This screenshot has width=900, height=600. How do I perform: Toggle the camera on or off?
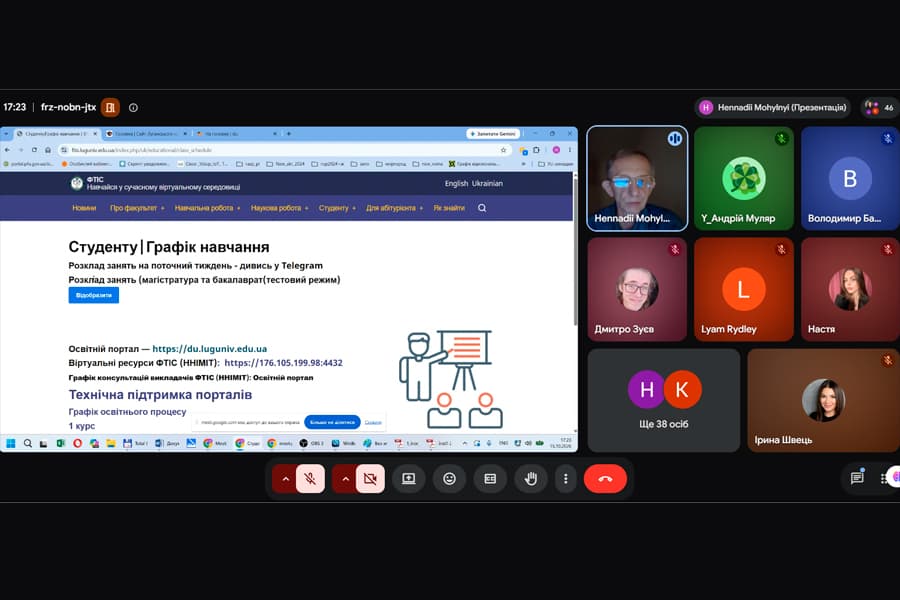coord(370,478)
